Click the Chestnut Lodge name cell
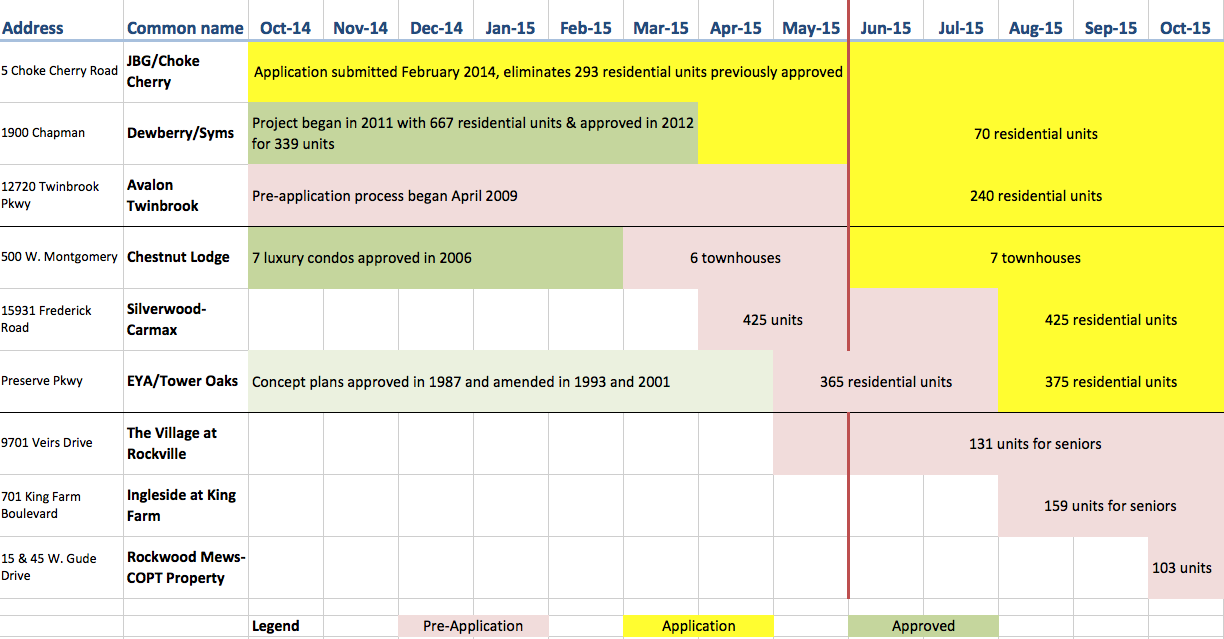Screen dimensions: 1224x639 coord(178,257)
